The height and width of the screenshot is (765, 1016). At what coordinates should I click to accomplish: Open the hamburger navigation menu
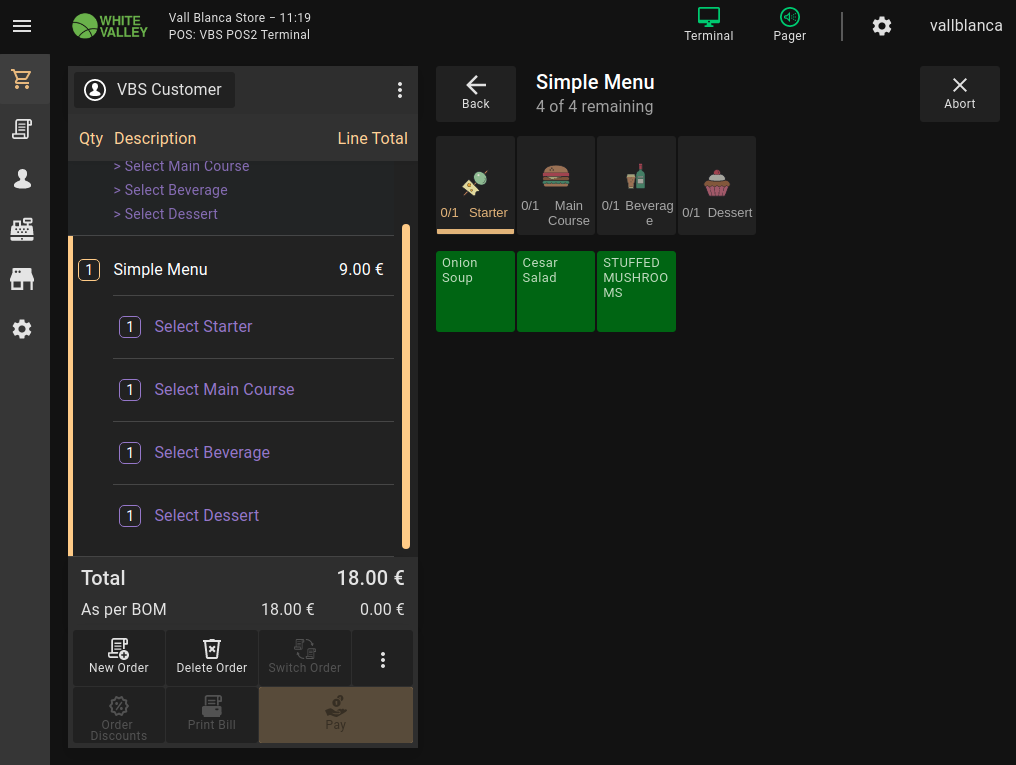coord(22,26)
